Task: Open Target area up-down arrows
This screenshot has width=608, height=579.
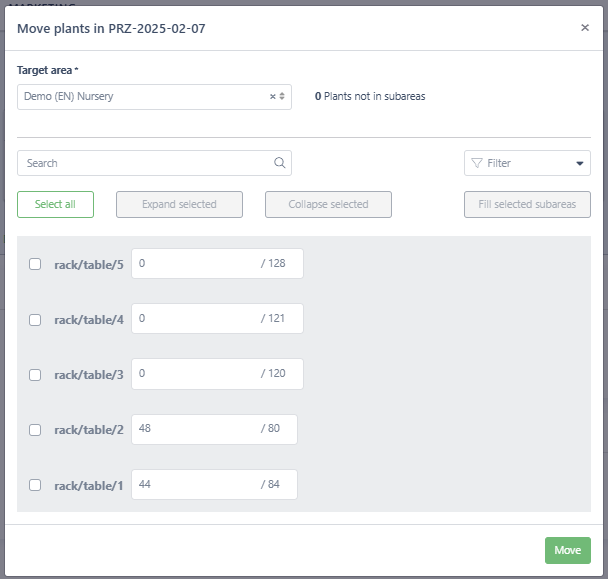Action: click(x=282, y=96)
